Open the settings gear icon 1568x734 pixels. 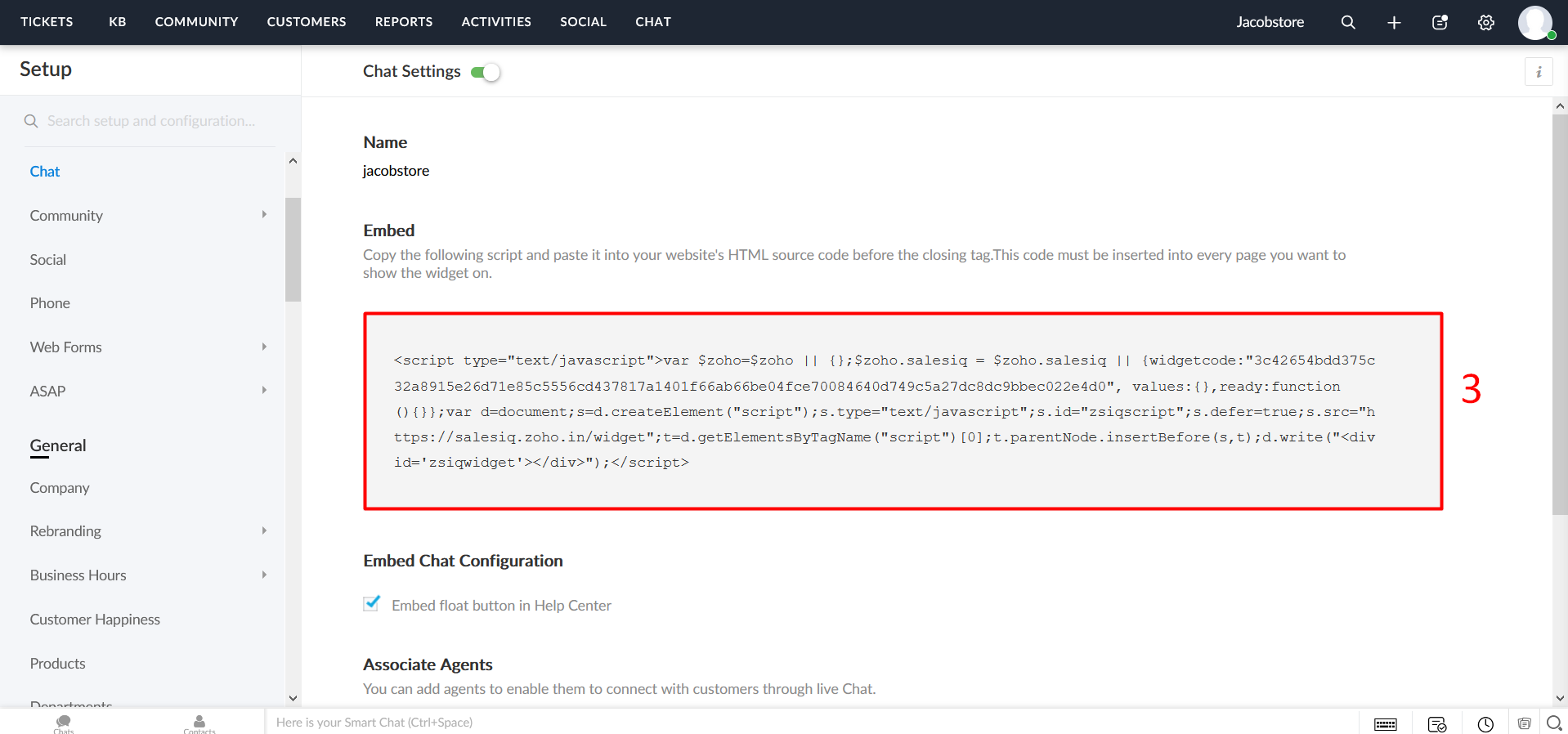1485,22
